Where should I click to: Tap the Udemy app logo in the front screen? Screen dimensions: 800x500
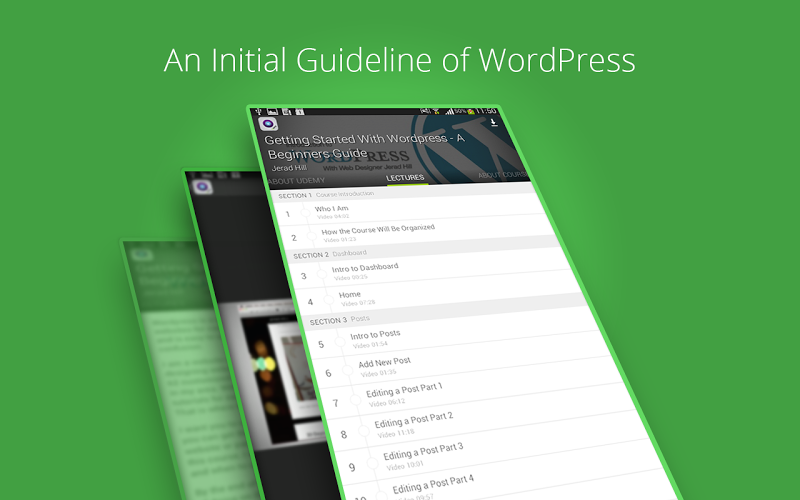click(268, 124)
